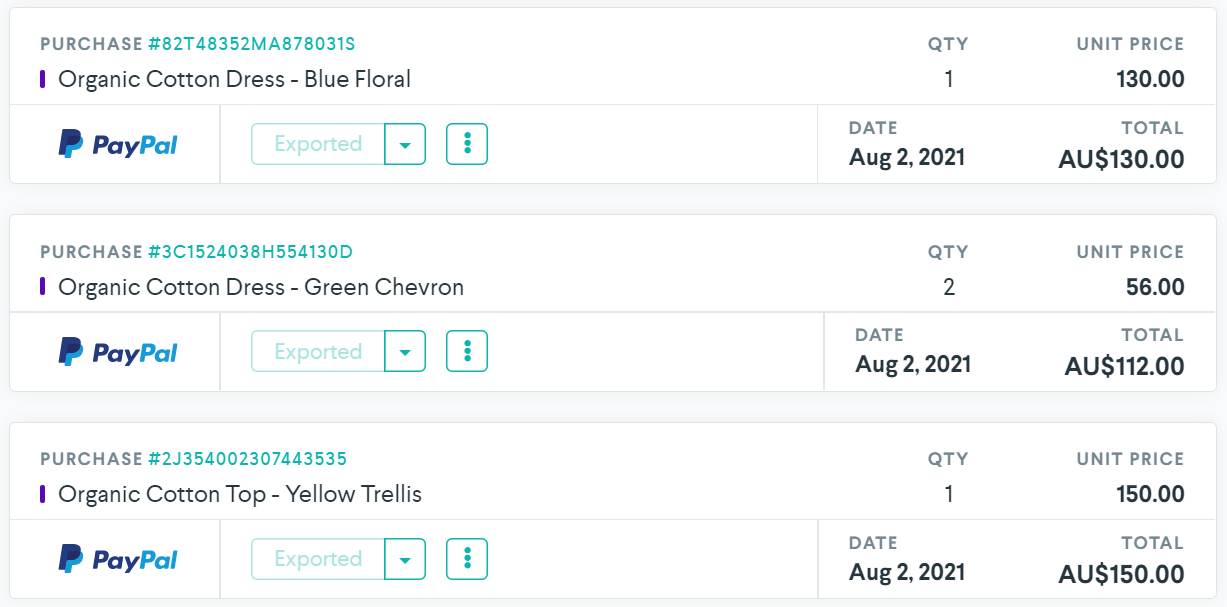The image size is (1227, 607).
Task: Expand Exported dropdown arrow for Blue Floral order
Action: [x=405, y=144]
